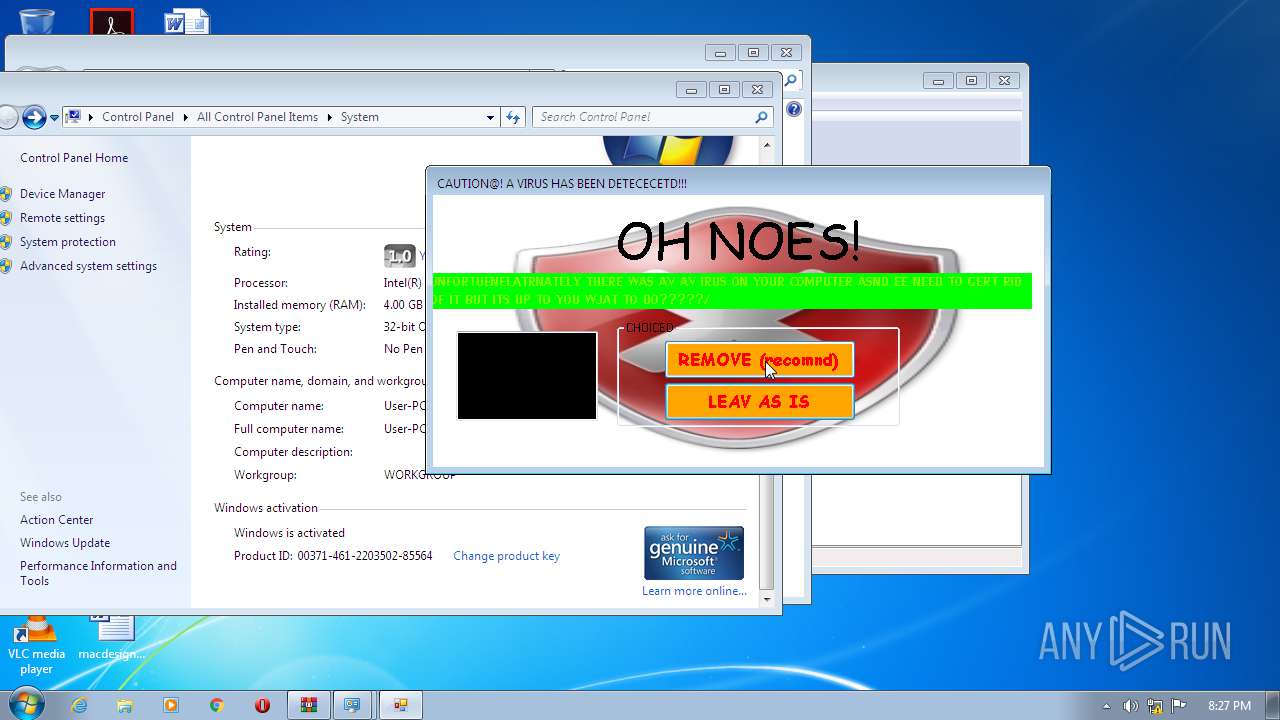Image resolution: width=1280 pixels, height=720 pixels.
Task: Click the network tray icon
Action: pyautogui.click(x=1155, y=705)
